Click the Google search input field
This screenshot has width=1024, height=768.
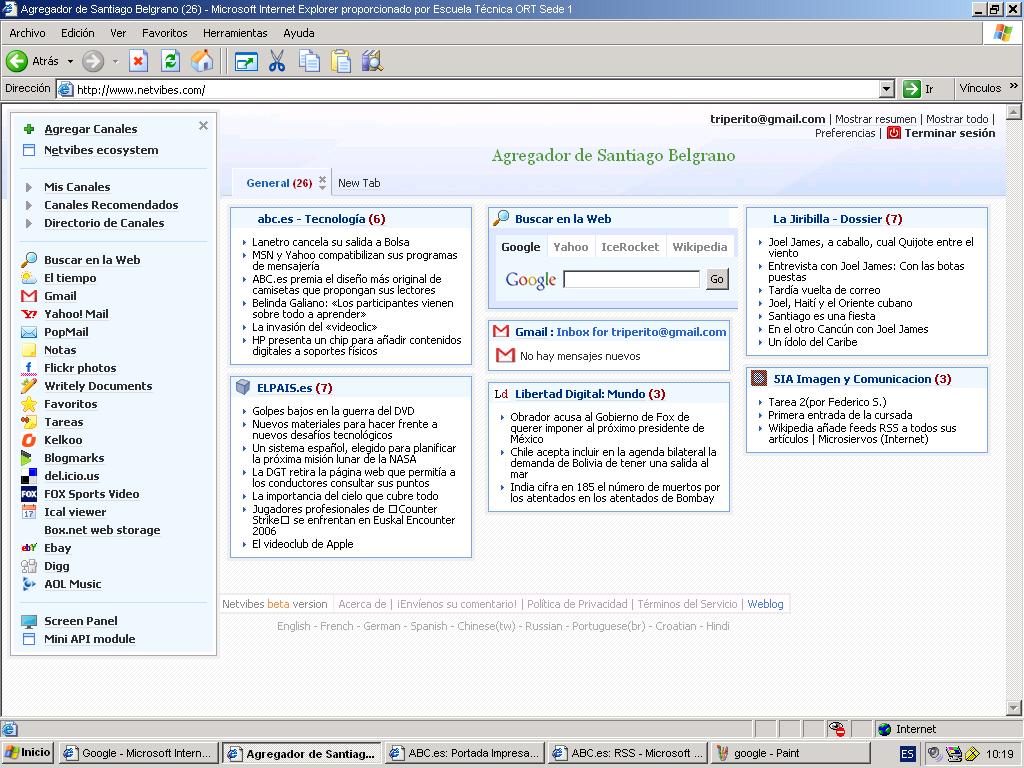pos(632,280)
